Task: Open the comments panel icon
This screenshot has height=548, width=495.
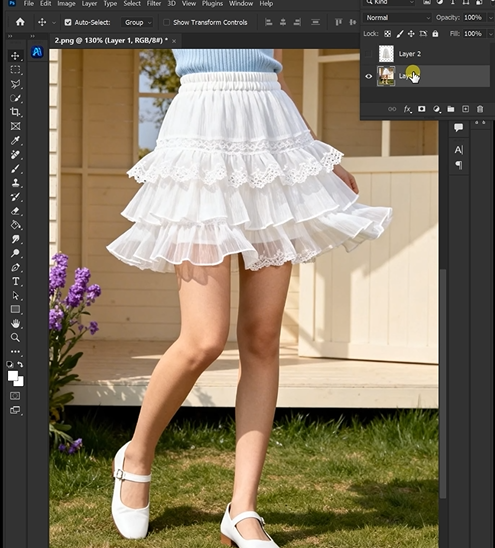Action: coord(458,128)
